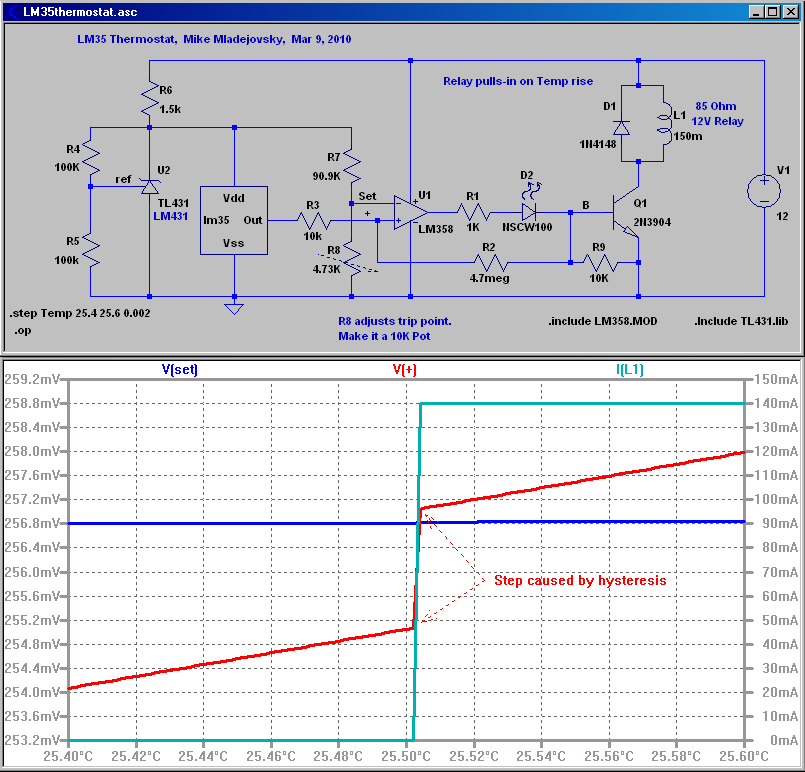Click the 150mA right axis label
Viewport: 805px width, 772px height.
point(776,379)
